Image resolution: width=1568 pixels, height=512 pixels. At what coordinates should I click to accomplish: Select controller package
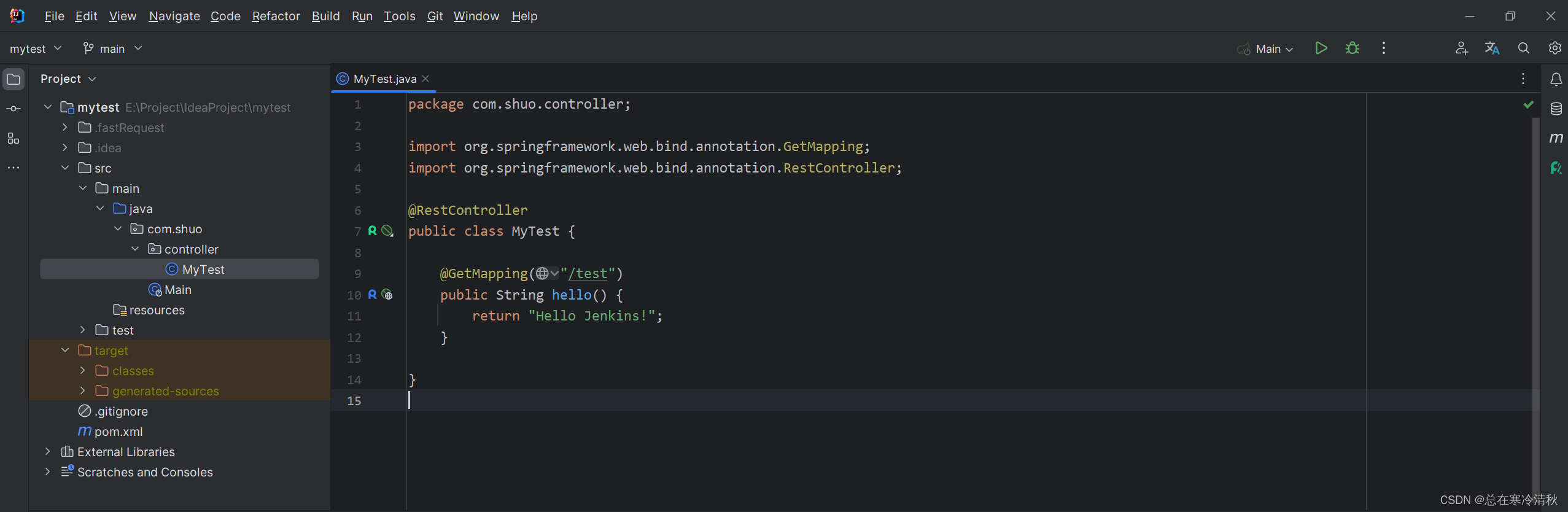[x=184, y=249]
